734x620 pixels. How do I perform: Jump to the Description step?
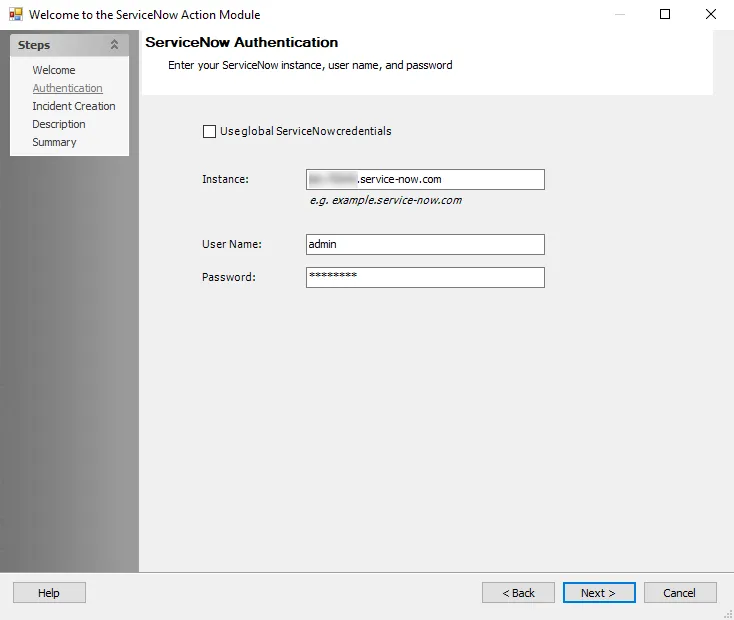(59, 124)
